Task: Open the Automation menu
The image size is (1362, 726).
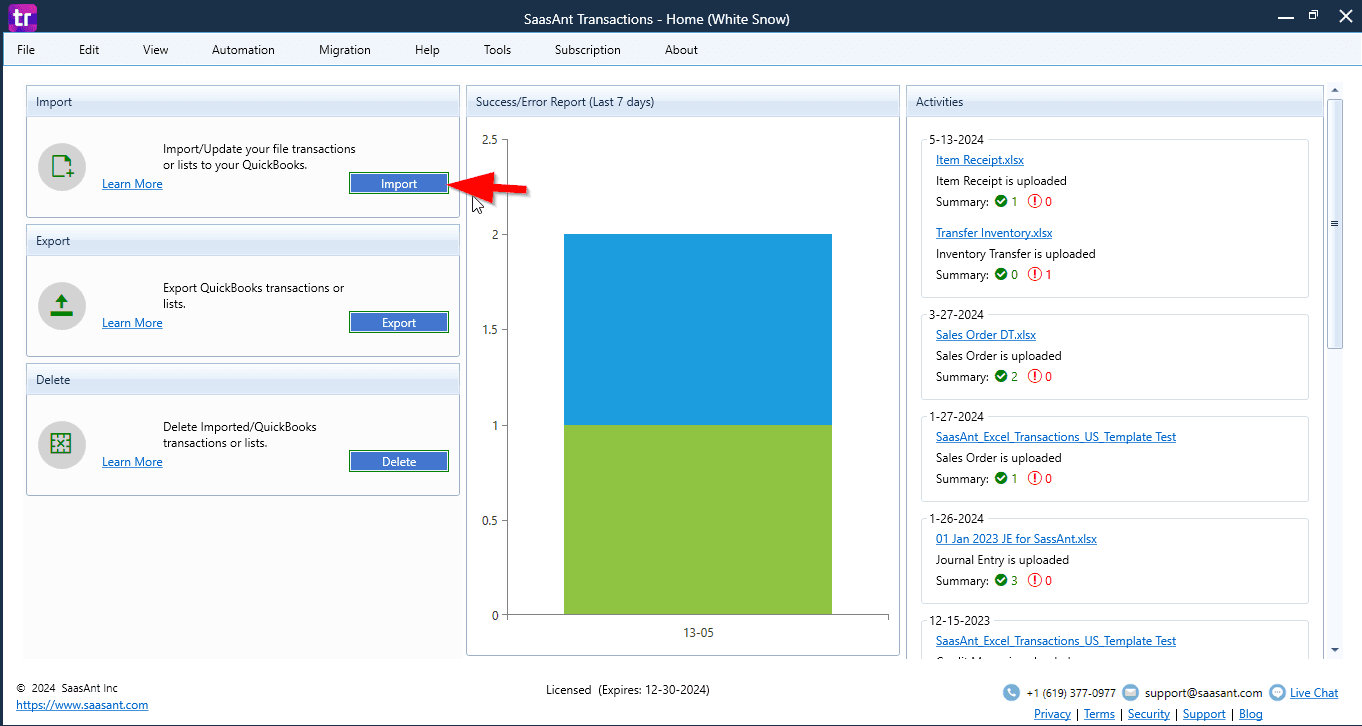Action: [243, 50]
